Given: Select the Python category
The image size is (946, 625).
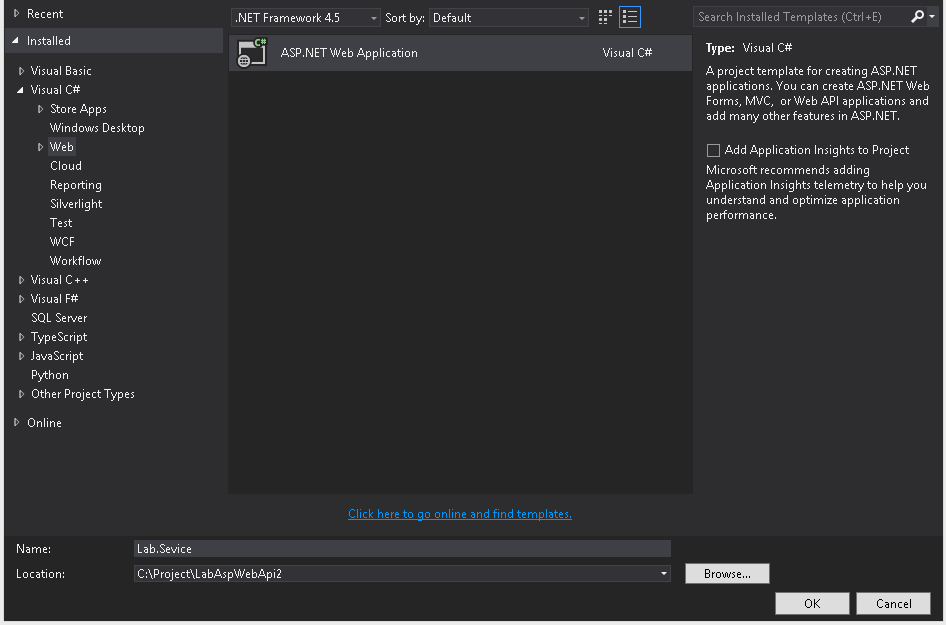Looking at the screenshot, I should (x=49, y=375).
